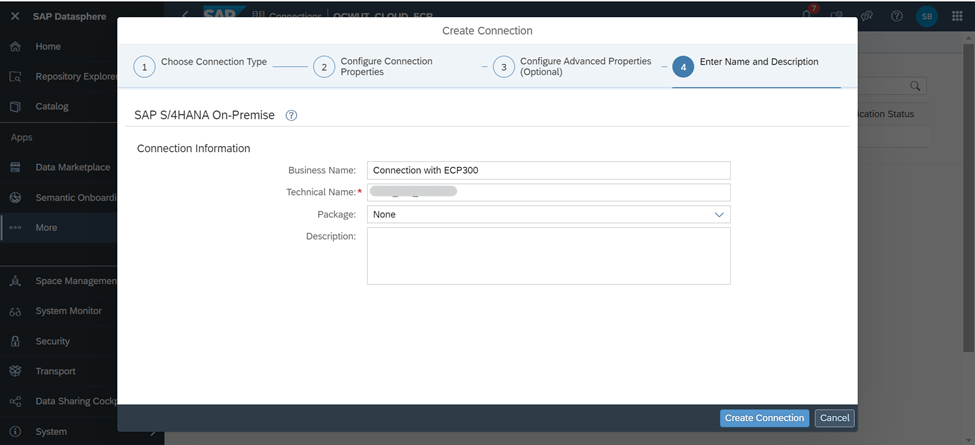Open Security in the sidebar
The height and width of the screenshot is (445, 975).
pos(58,341)
